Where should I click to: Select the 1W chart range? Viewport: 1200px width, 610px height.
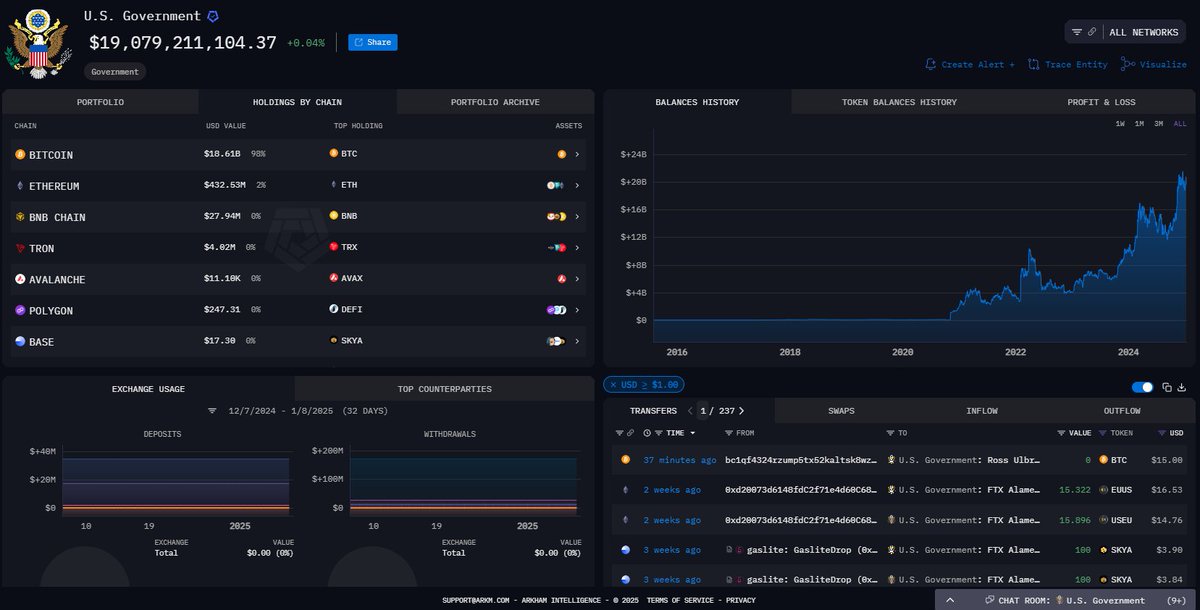click(1121, 123)
